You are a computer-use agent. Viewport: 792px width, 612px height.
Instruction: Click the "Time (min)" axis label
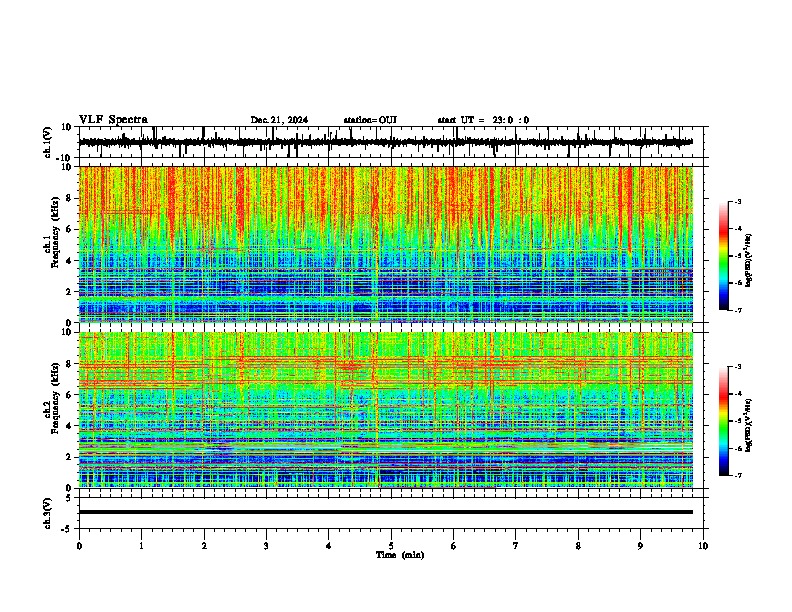(x=400, y=555)
